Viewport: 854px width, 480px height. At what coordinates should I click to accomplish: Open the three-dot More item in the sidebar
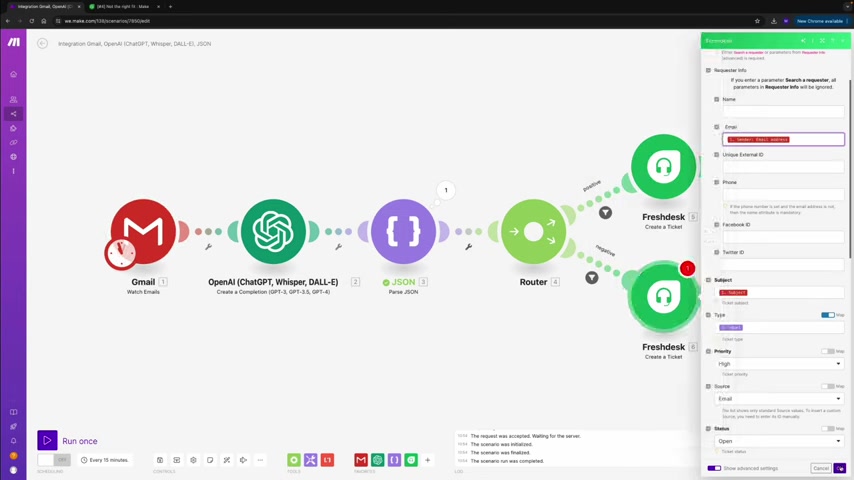coord(14,171)
